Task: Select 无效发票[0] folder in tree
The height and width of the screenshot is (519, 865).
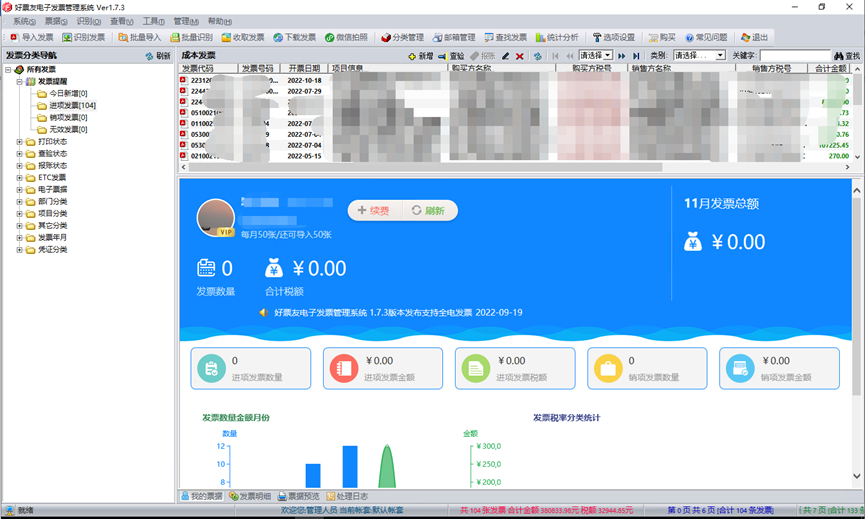Action: 62,130
